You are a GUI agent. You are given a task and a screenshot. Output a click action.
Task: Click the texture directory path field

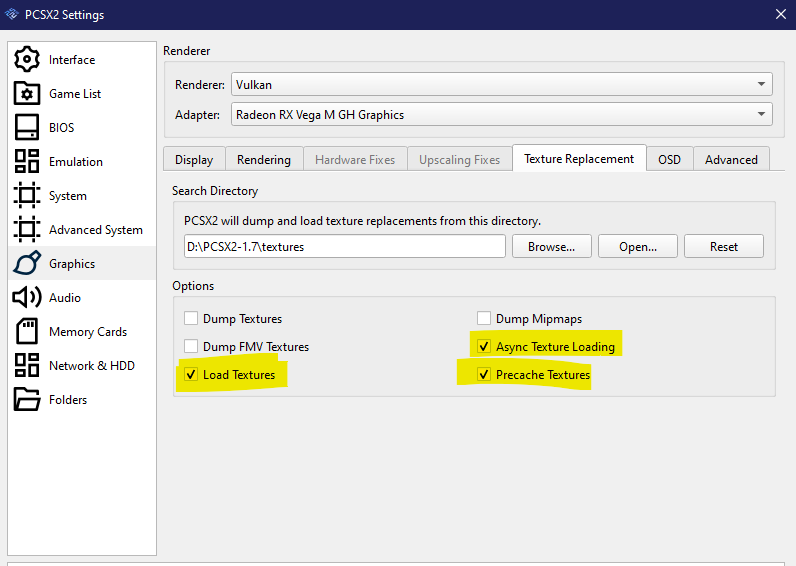[345, 246]
